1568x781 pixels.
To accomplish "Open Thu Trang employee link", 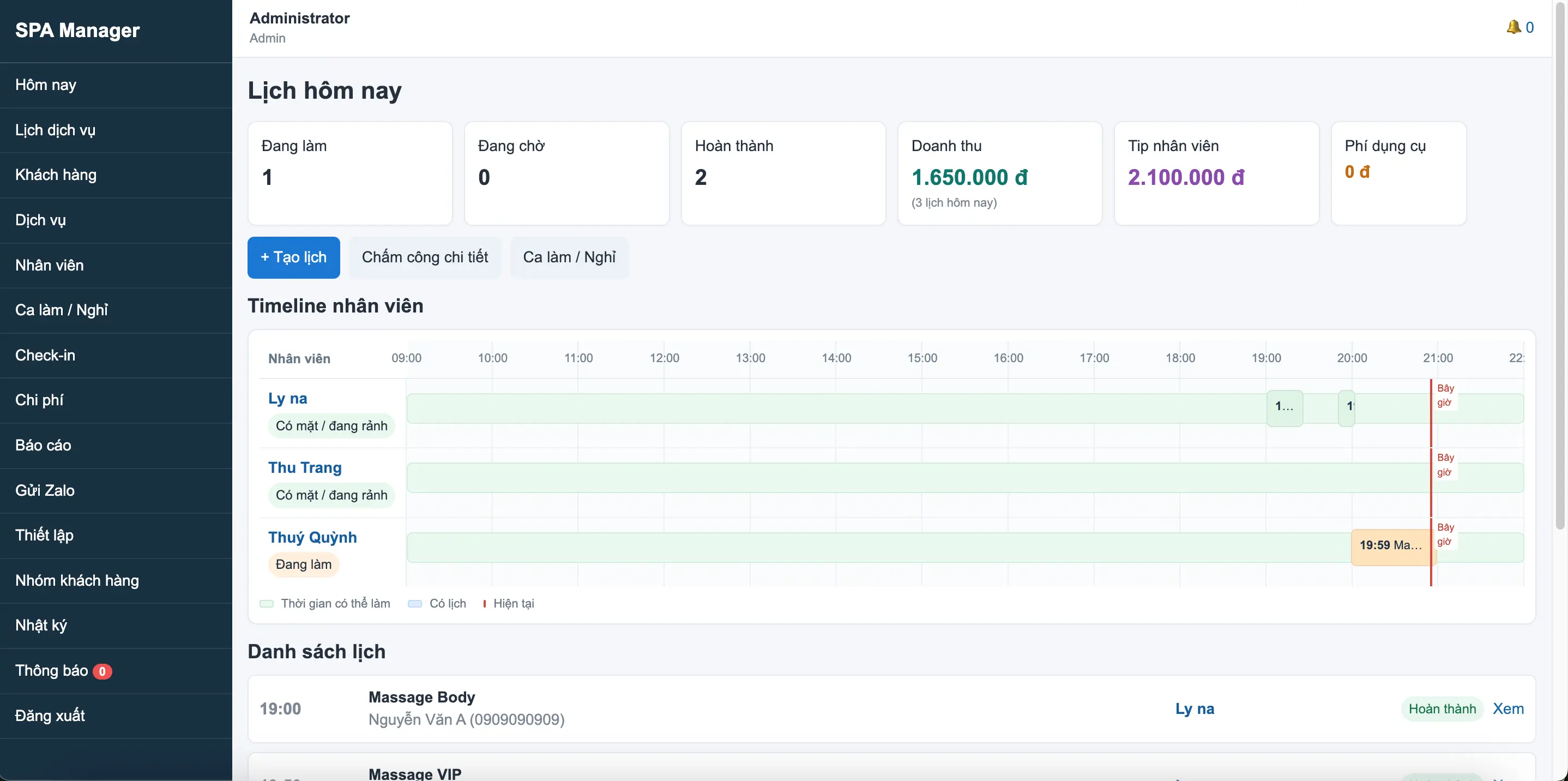I will pyautogui.click(x=305, y=468).
